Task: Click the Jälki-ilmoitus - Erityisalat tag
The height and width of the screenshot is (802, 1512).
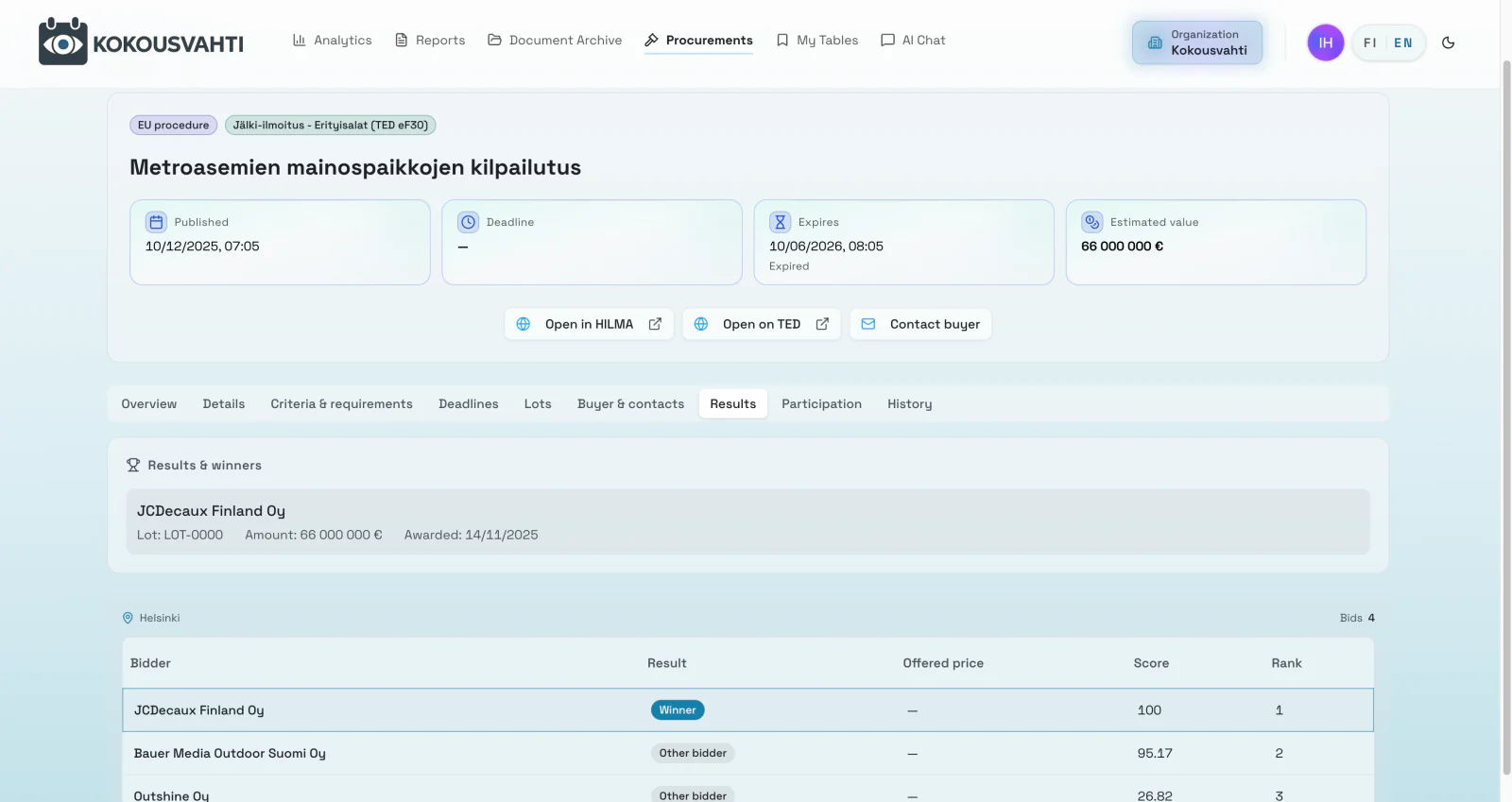Action: click(x=331, y=125)
